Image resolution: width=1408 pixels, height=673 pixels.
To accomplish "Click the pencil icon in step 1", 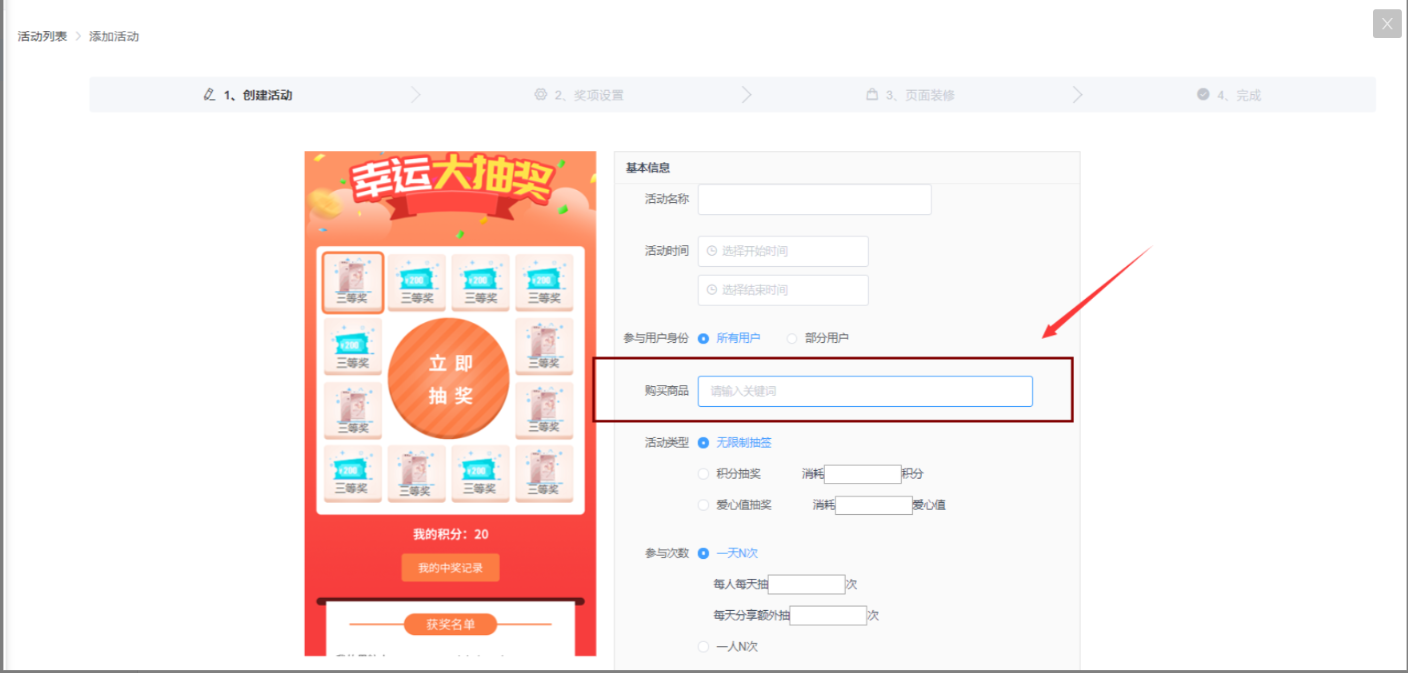I will point(209,95).
